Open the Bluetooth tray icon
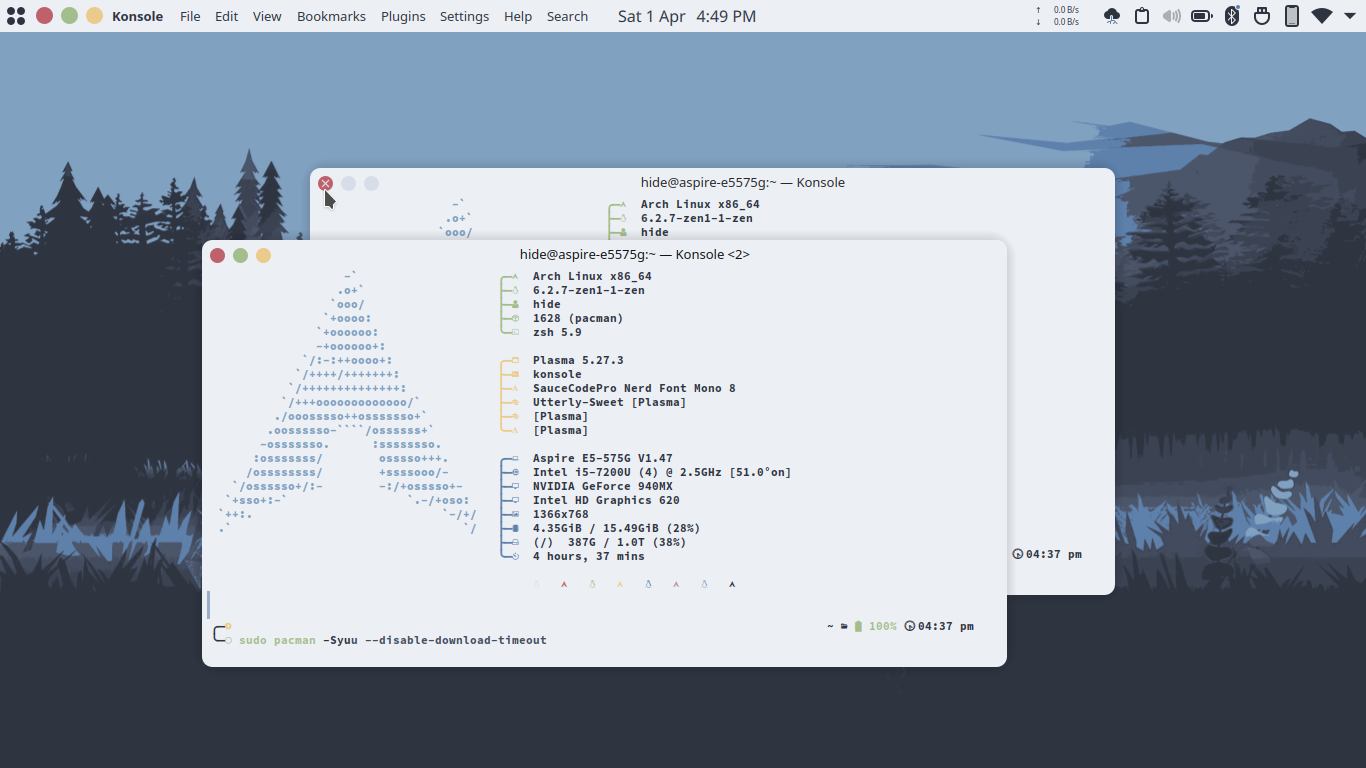 click(x=1232, y=16)
